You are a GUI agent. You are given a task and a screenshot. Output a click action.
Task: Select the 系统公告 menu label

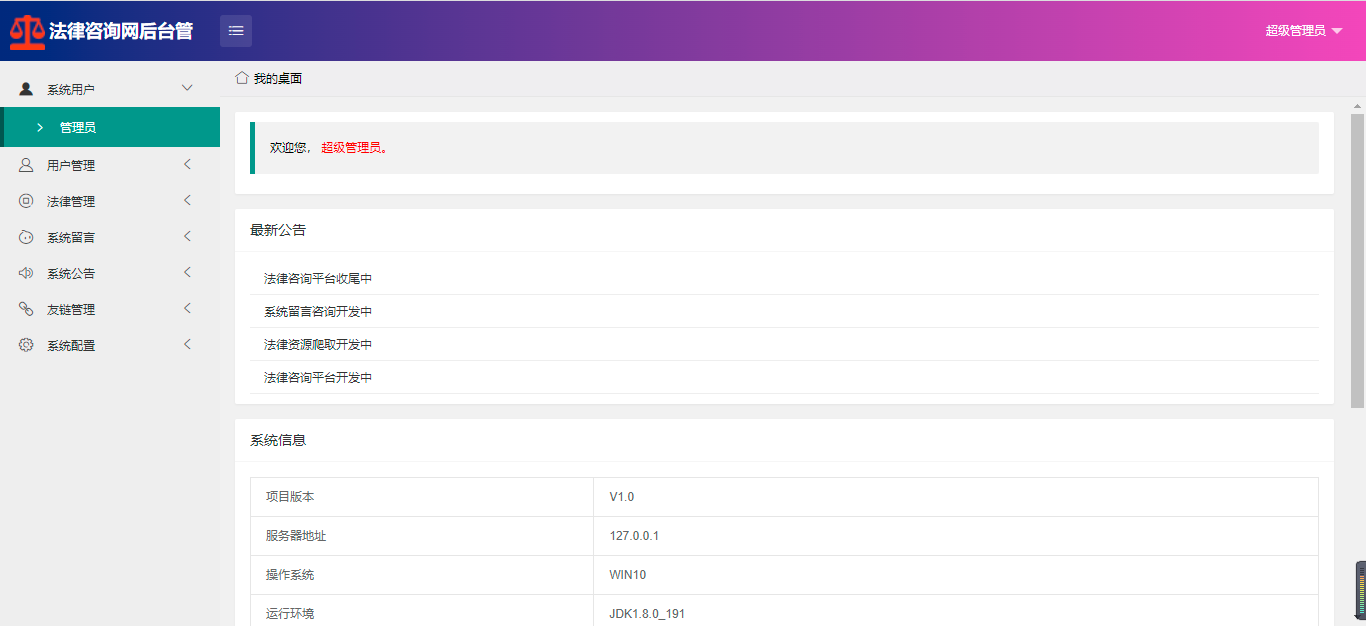click(71, 274)
